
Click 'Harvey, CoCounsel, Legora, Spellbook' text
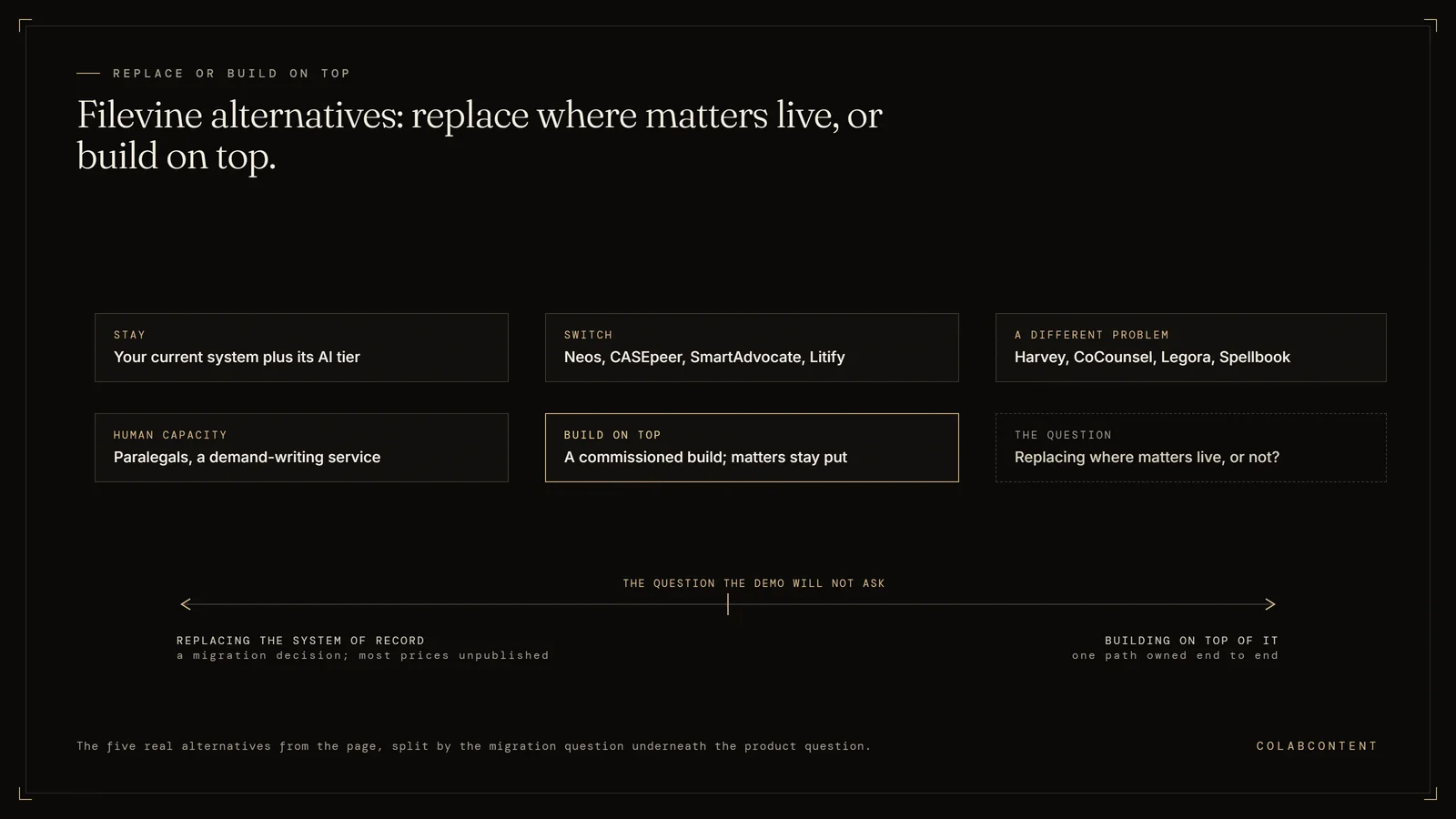(1152, 358)
